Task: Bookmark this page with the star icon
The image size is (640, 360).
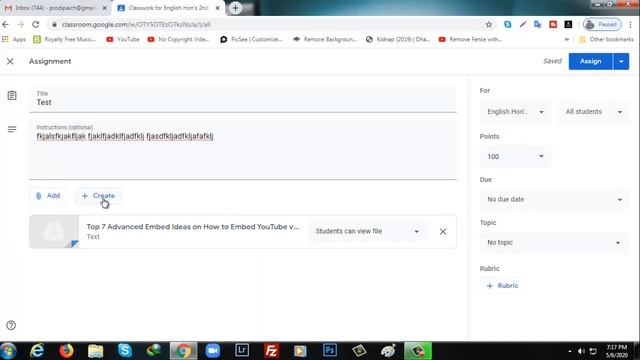Action: 489,24
